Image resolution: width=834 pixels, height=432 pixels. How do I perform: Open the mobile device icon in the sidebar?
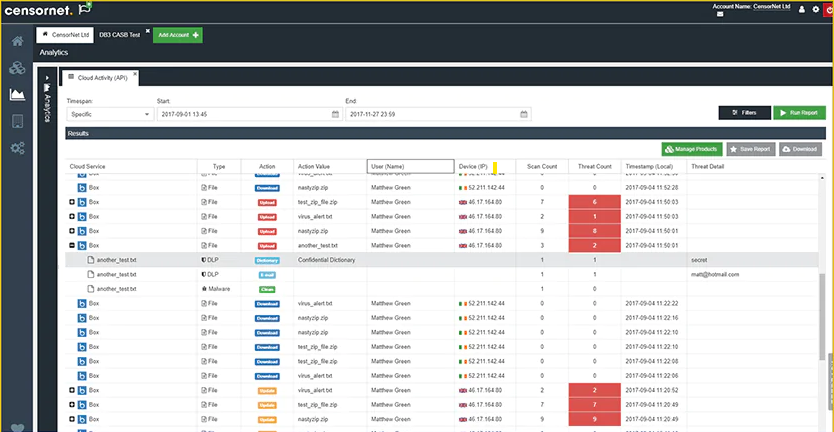click(18, 121)
